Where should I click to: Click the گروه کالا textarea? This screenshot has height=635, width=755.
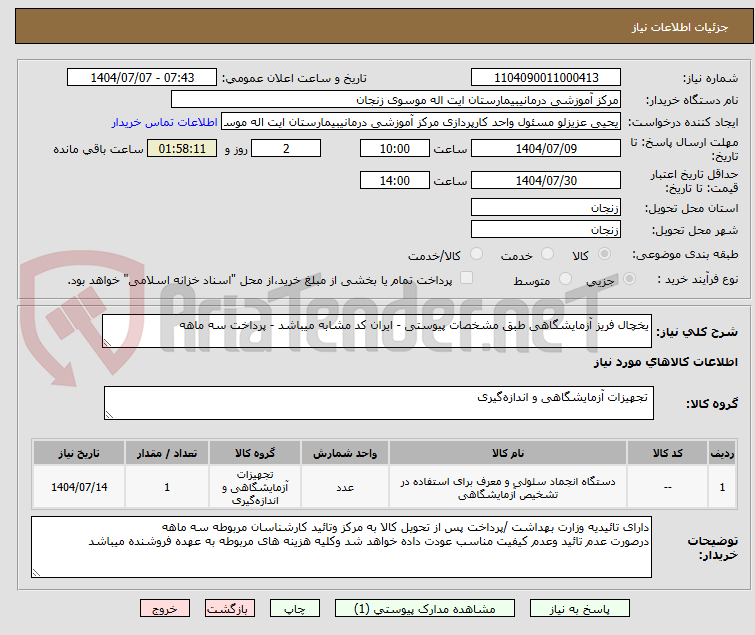[x=379, y=403]
